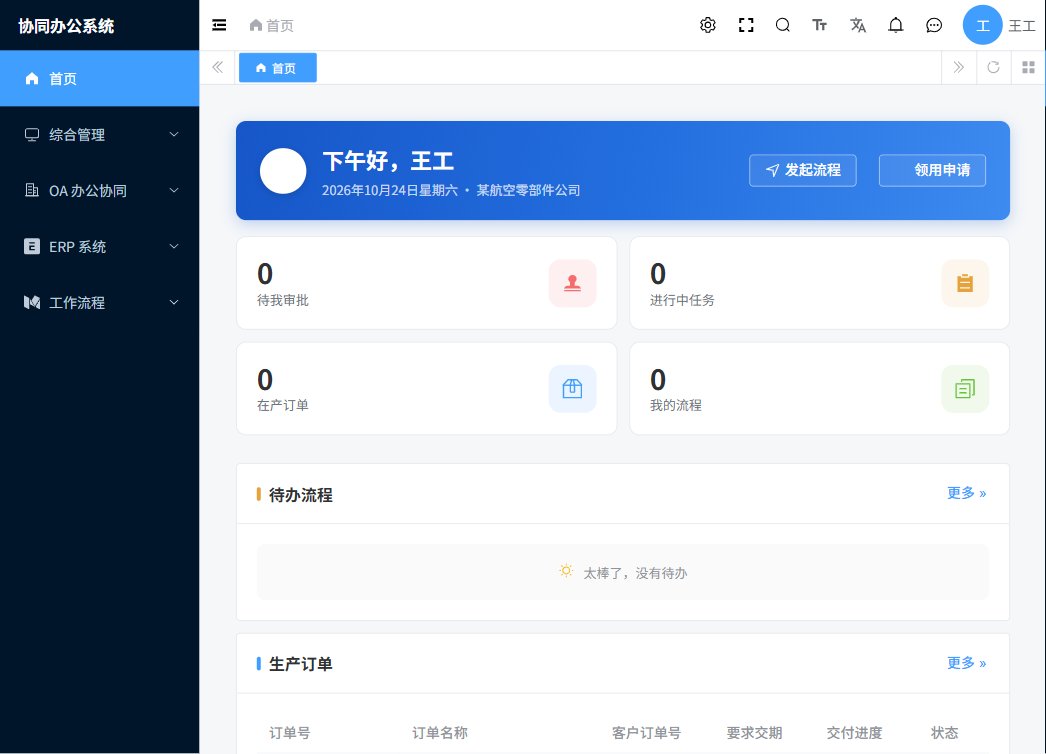Switch to the 首页 page tab
Viewport: 1046px width, 754px height.
(278, 68)
